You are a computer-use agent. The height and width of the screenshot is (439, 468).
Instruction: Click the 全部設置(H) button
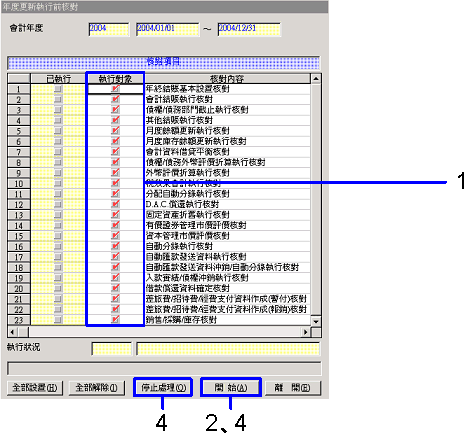point(35,388)
